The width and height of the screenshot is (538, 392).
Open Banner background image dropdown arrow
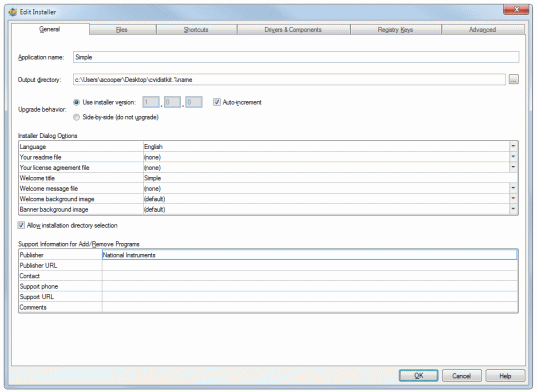513,209
